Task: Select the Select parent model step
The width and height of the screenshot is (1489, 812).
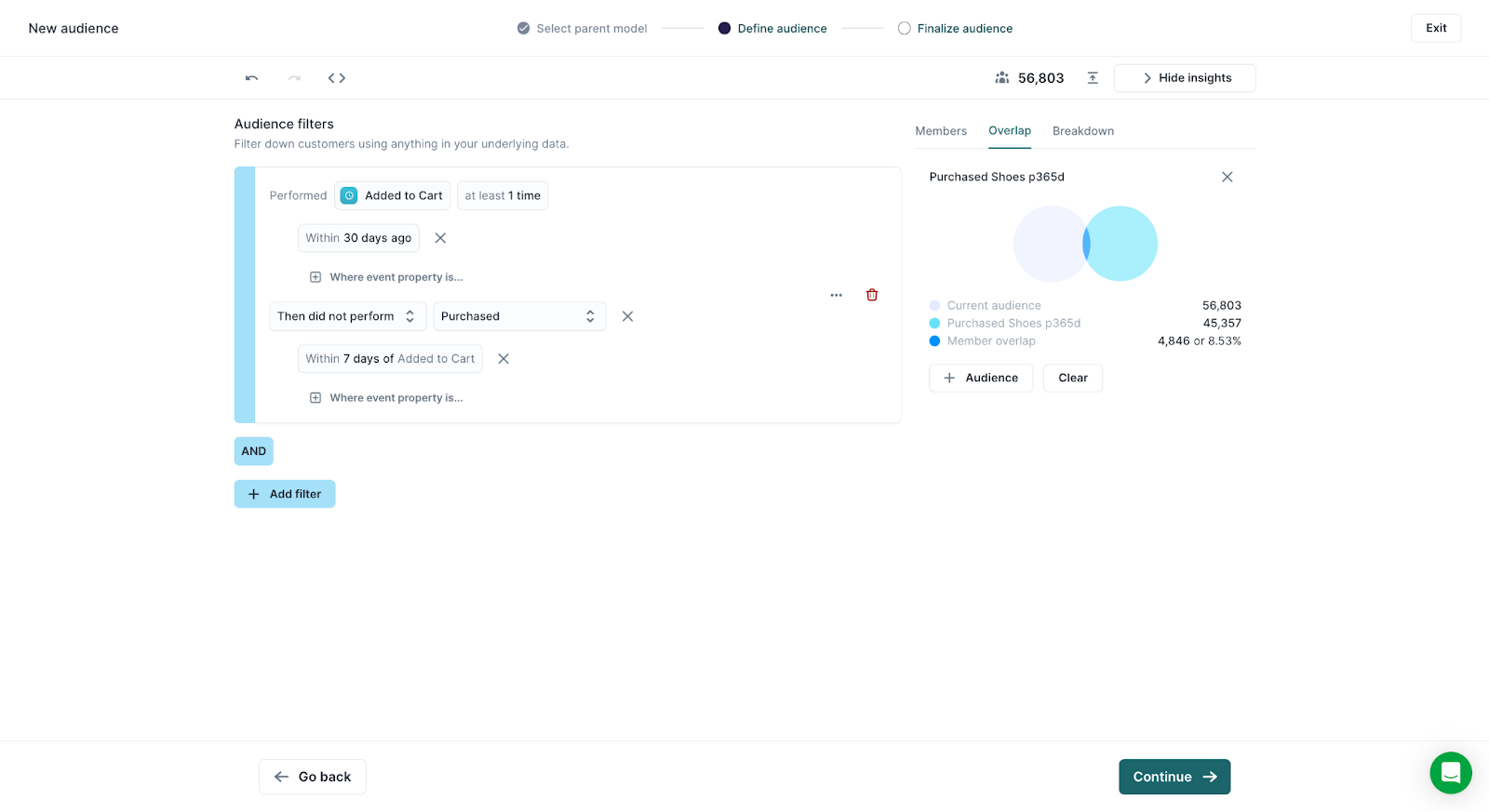Action: (x=582, y=29)
